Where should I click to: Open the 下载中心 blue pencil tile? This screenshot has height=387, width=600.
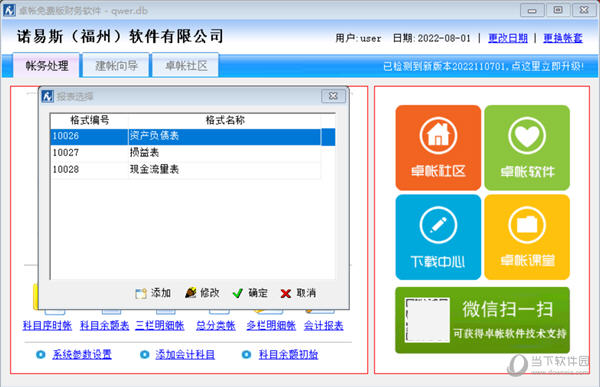[438, 237]
